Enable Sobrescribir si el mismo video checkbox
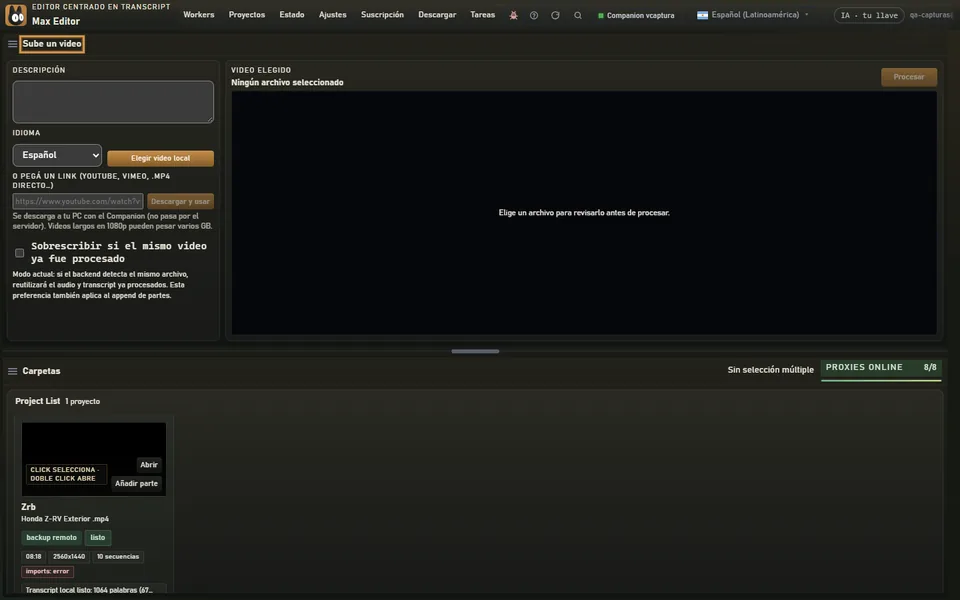This screenshot has height=600, width=960. pos(20,253)
